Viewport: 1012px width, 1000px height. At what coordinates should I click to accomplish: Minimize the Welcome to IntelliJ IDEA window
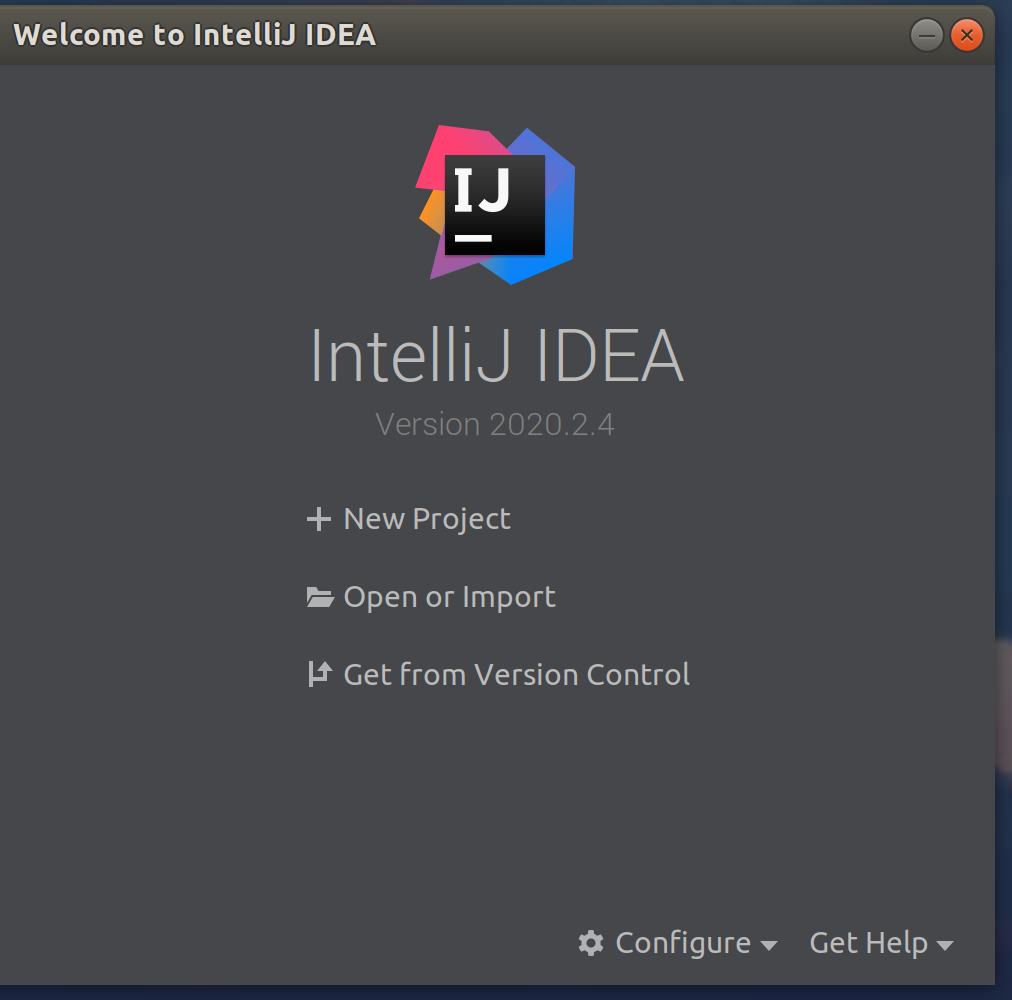[926, 36]
